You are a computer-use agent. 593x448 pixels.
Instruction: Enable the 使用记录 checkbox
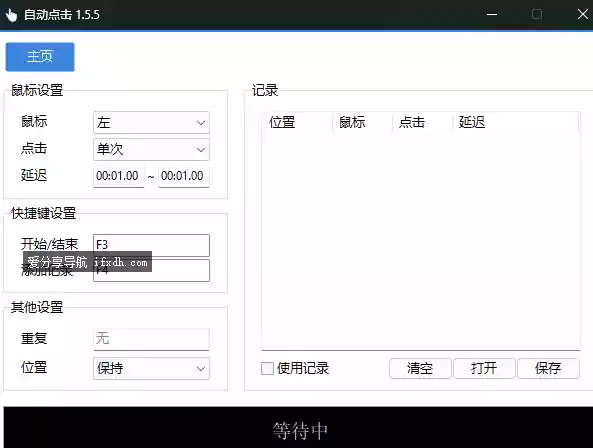point(267,368)
